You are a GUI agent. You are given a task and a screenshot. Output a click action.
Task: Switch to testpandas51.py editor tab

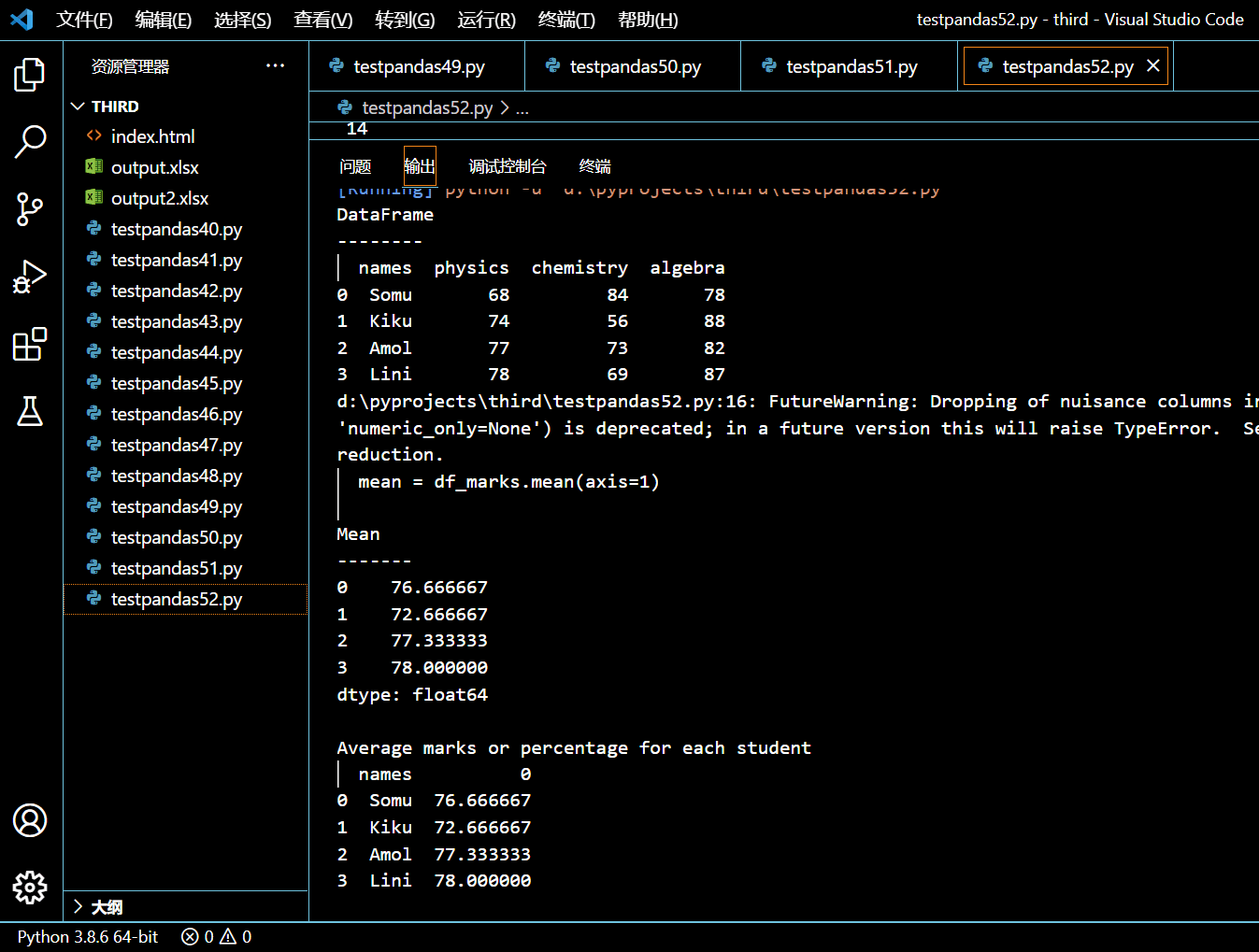tap(850, 66)
